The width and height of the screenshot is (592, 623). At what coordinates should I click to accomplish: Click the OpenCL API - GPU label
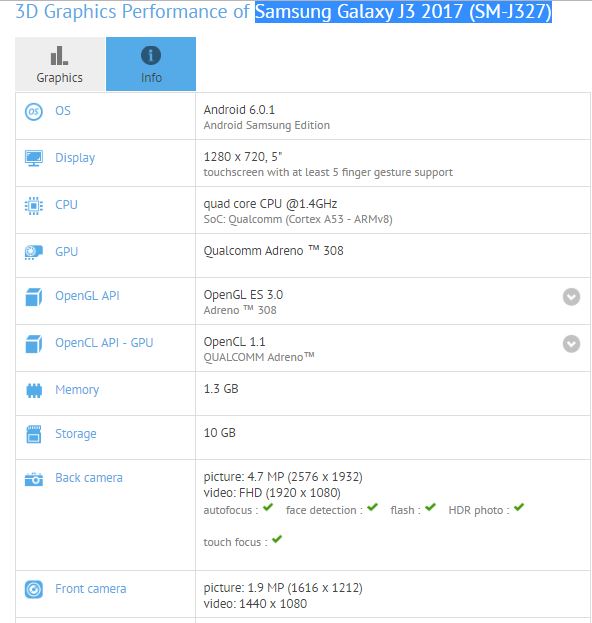pos(104,342)
